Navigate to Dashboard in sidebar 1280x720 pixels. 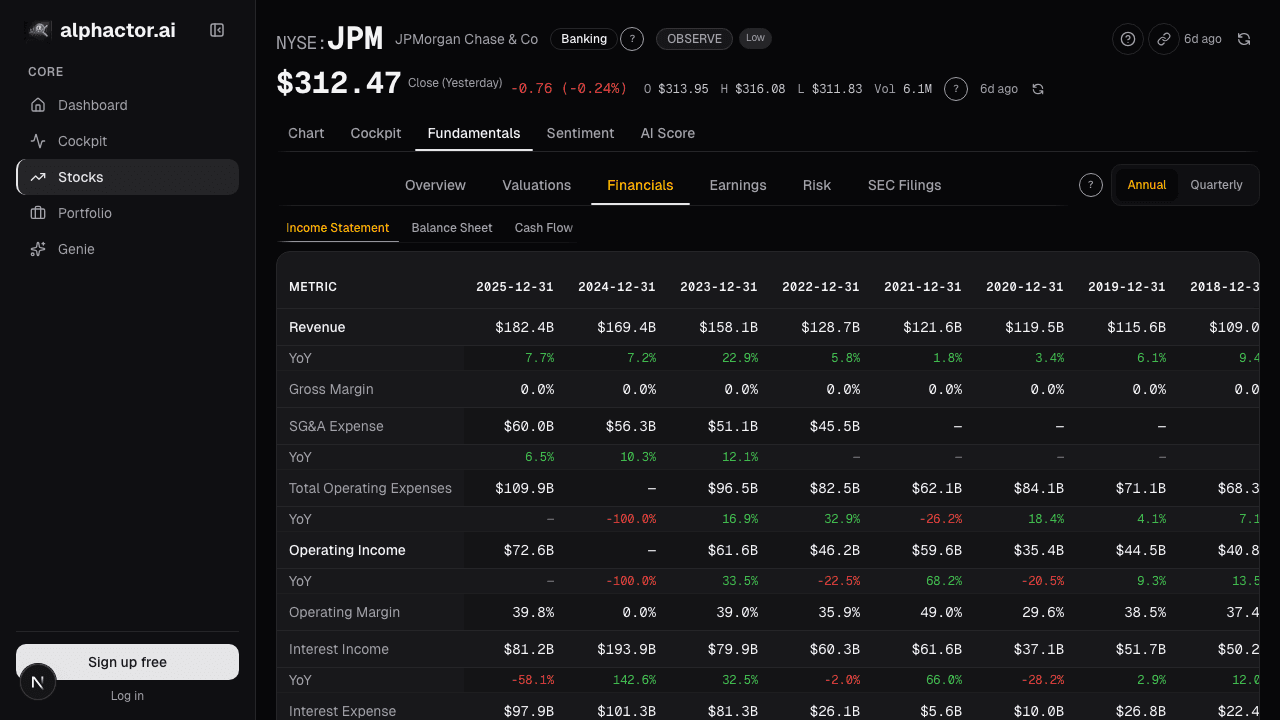[x=128, y=105]
